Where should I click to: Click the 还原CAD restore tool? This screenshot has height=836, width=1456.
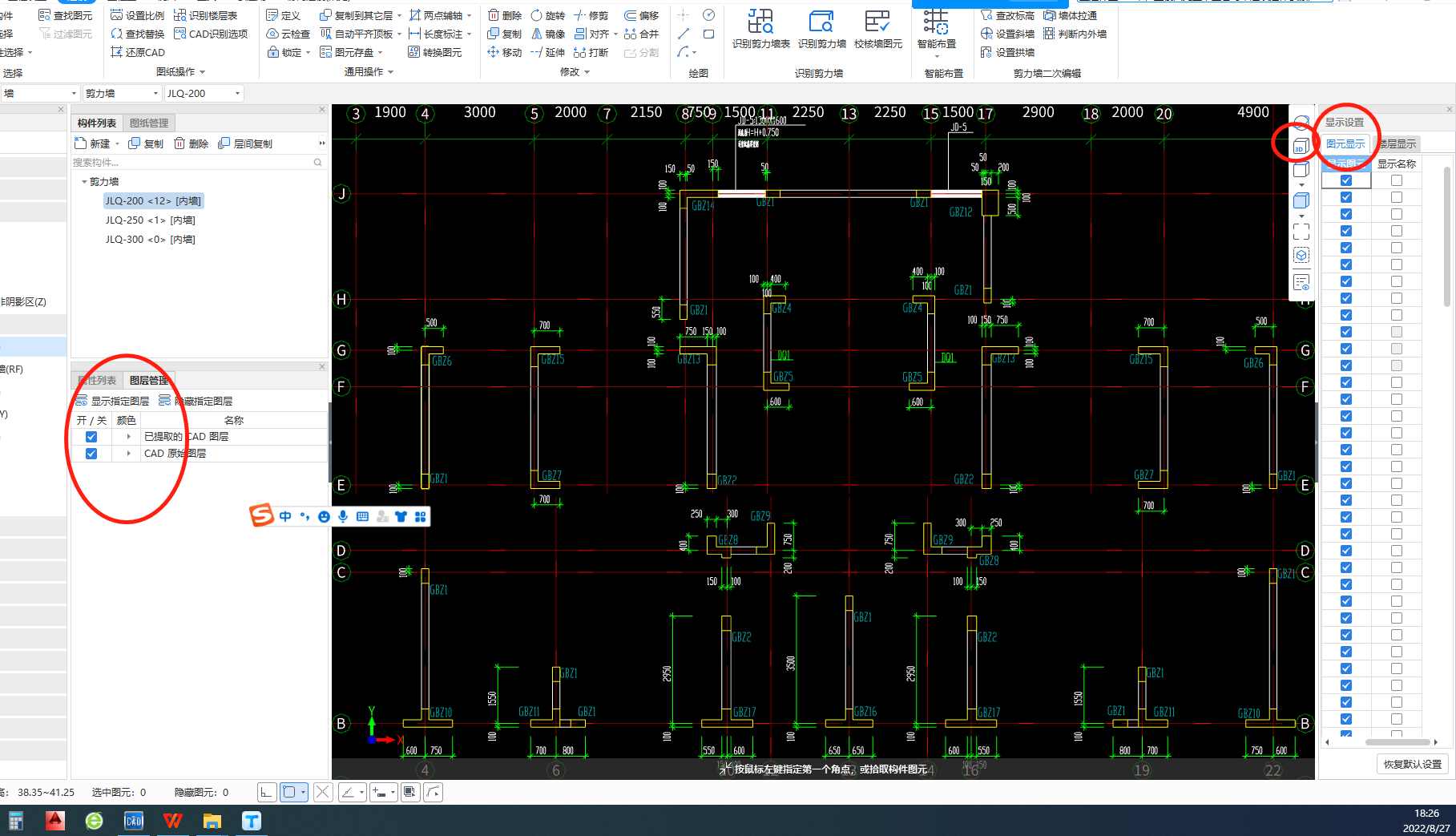point(137,52)
